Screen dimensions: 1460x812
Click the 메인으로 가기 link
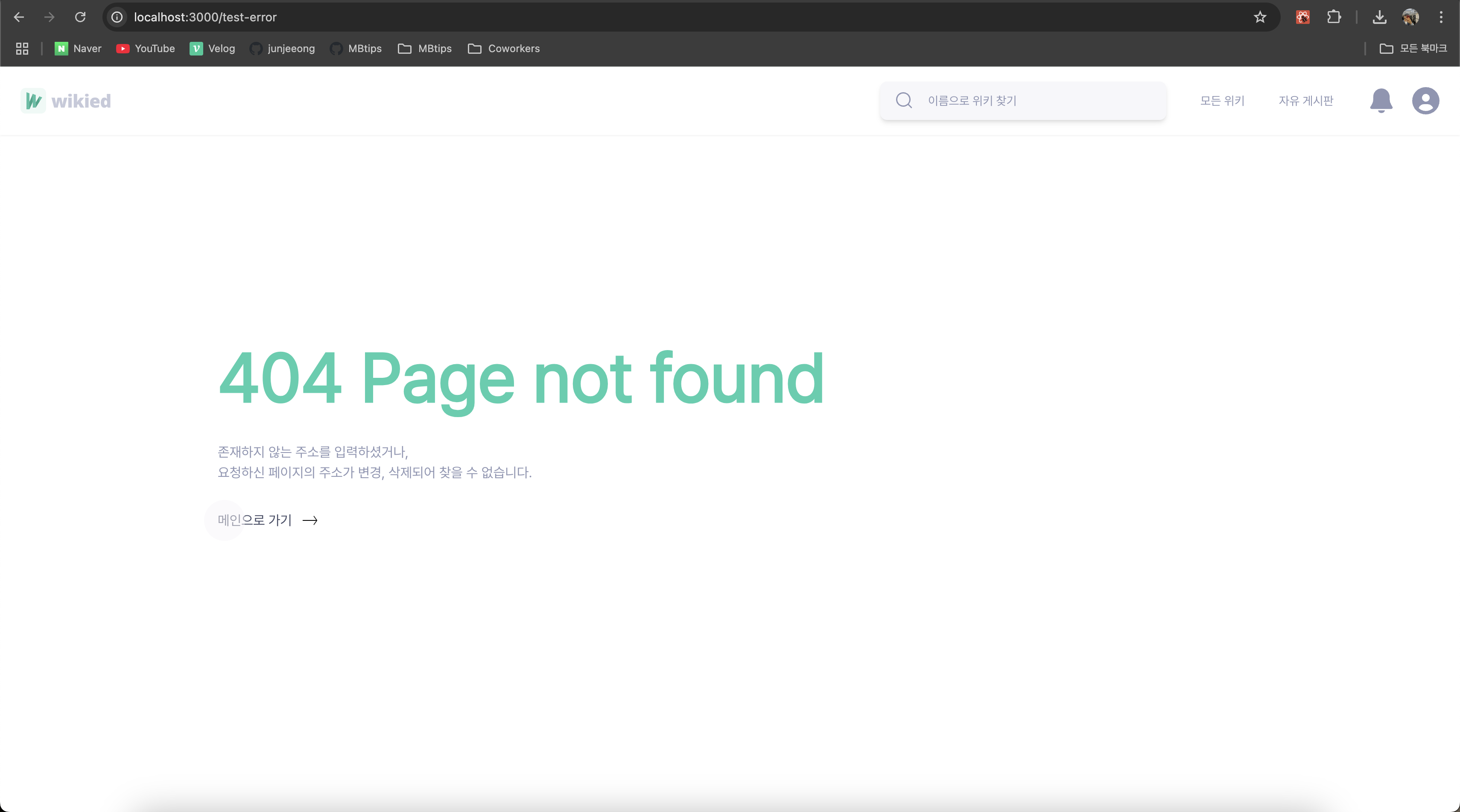pos(254,520)
